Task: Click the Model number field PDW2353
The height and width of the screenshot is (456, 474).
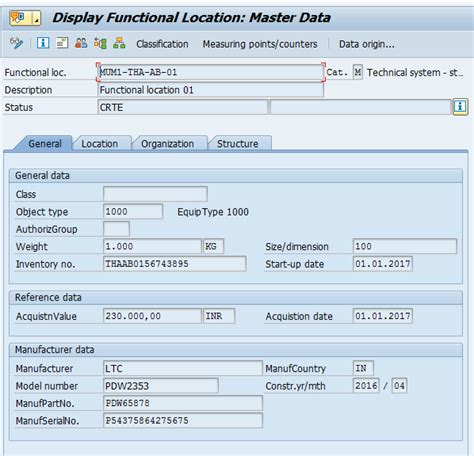Action: pyautogui.click(x=161, y=386)
